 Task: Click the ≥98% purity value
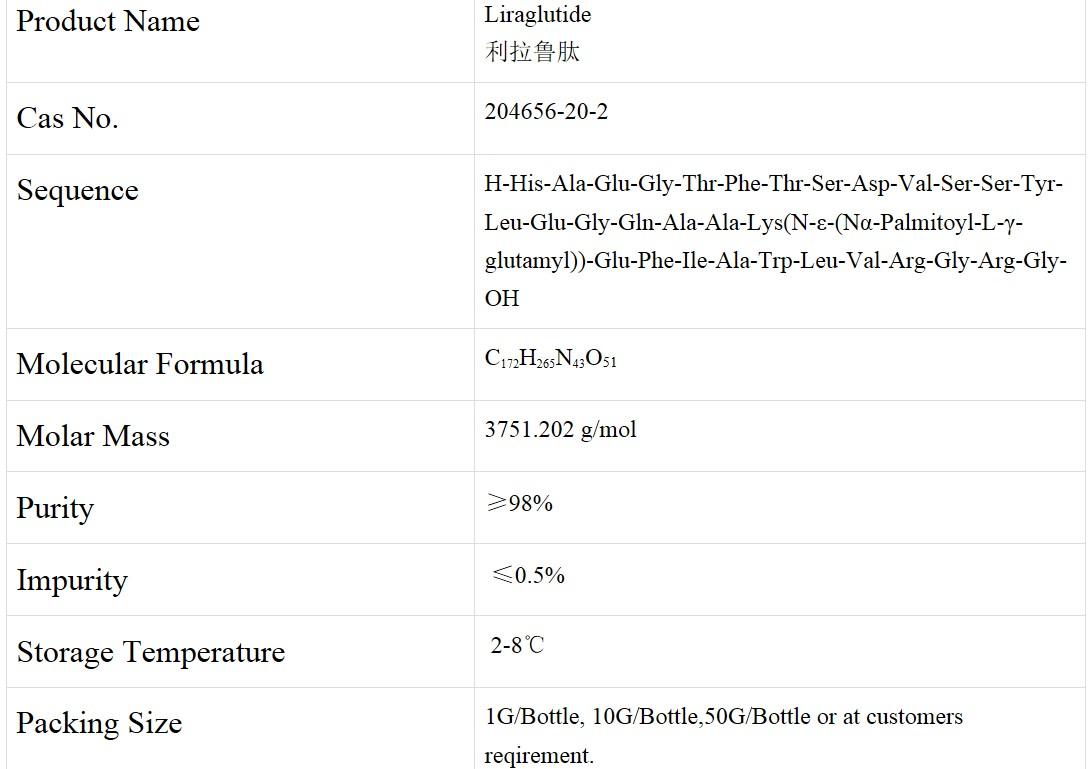click(x=519, y=503)
